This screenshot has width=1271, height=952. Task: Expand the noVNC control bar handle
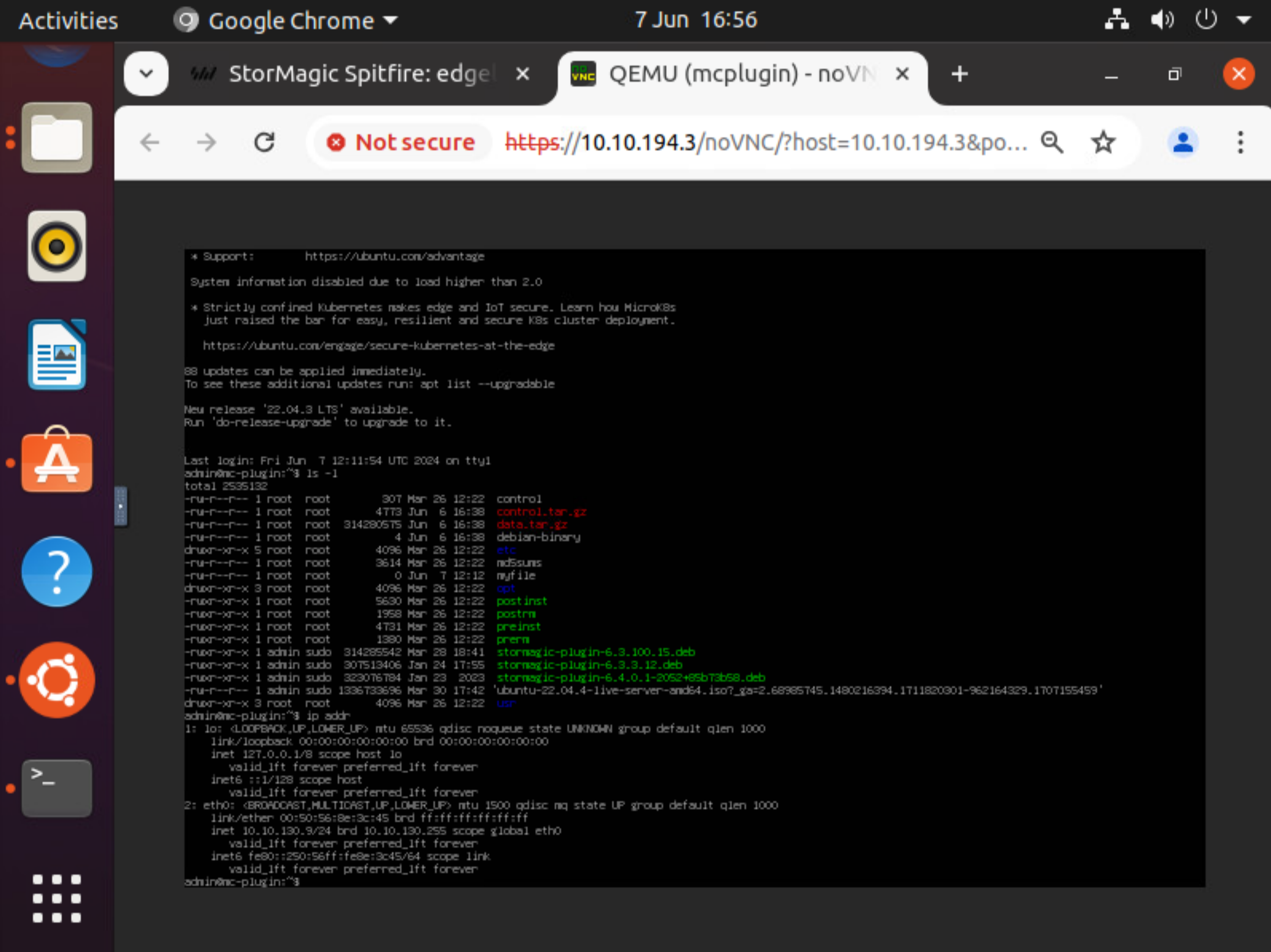(x=121, y=506)
